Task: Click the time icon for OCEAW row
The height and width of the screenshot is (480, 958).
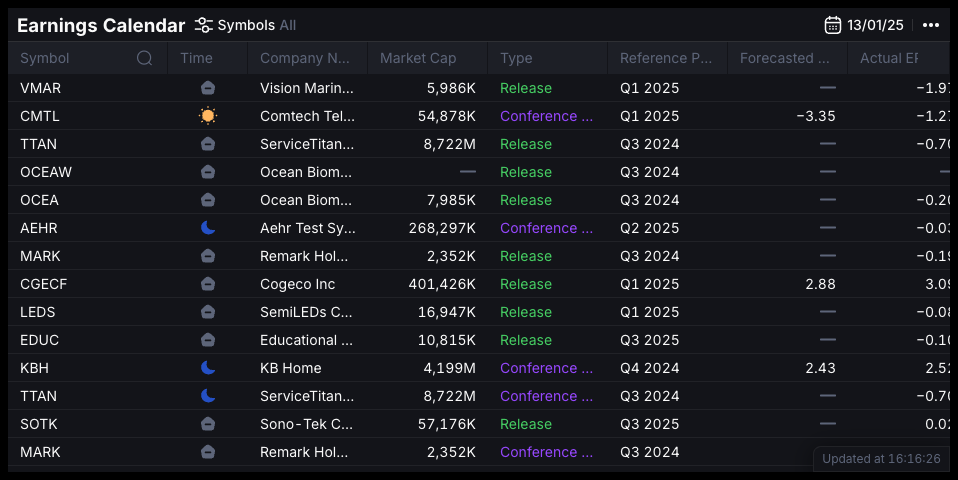Action: point(208,172)
